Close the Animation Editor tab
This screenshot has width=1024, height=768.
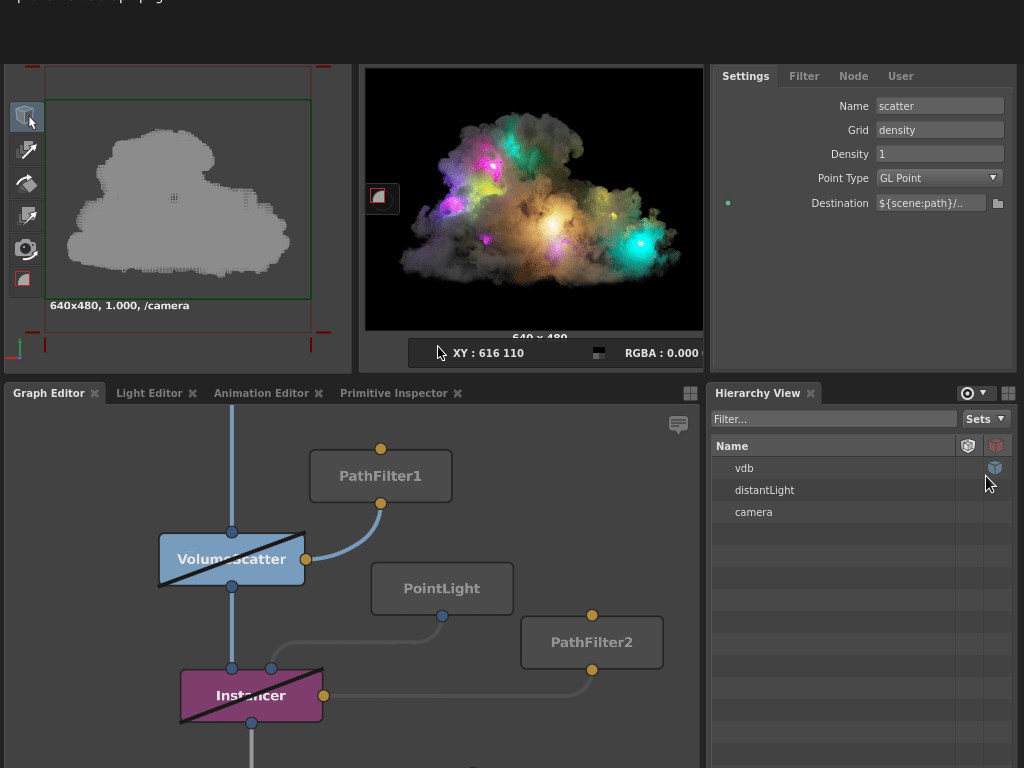[319, 393]
